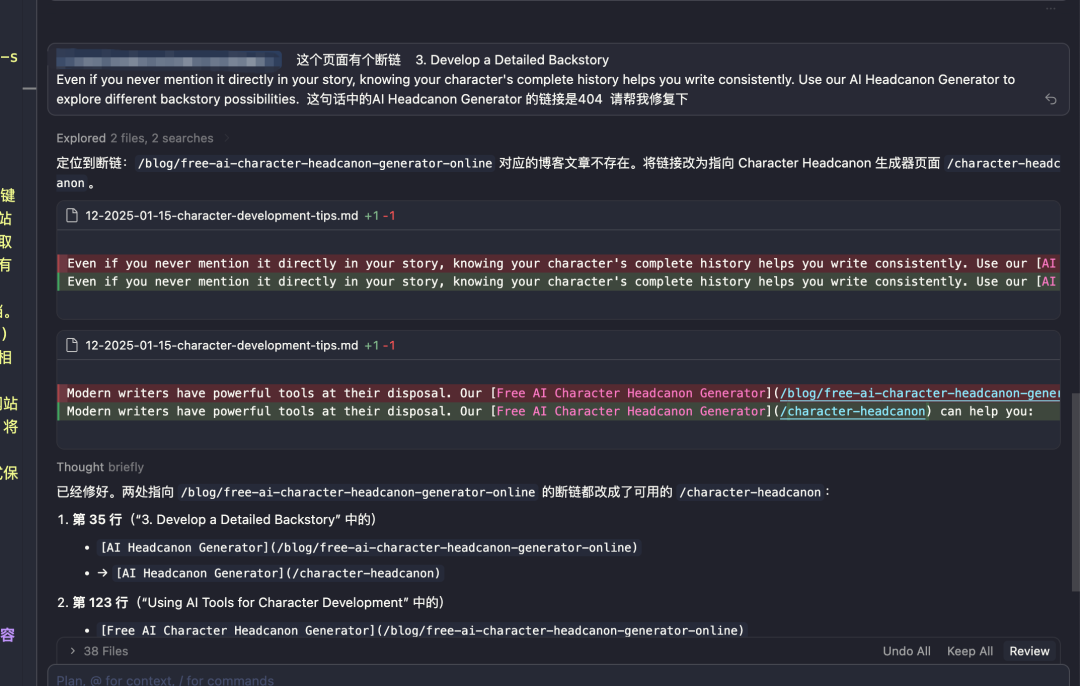1080x686 pixels.
Task: Open the /character-headcanon link in the green diff line
Action: click(853, 411)
